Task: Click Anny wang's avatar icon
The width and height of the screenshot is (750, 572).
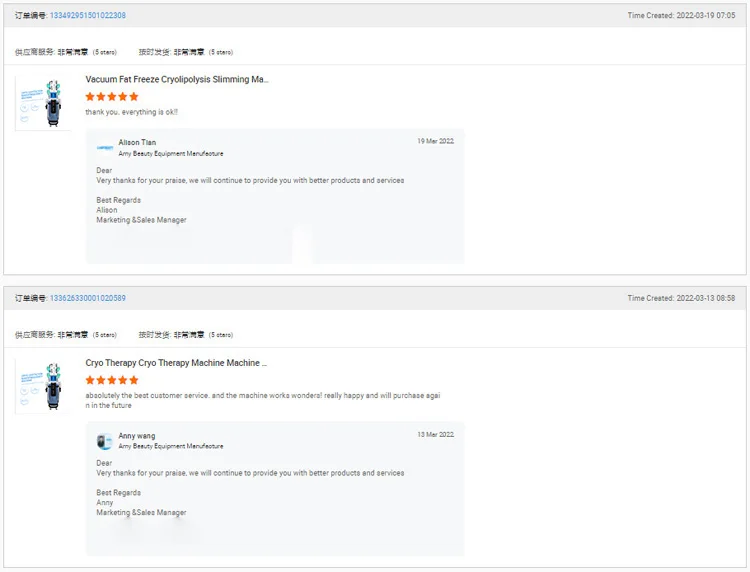Action: click(x=105, y=441)
